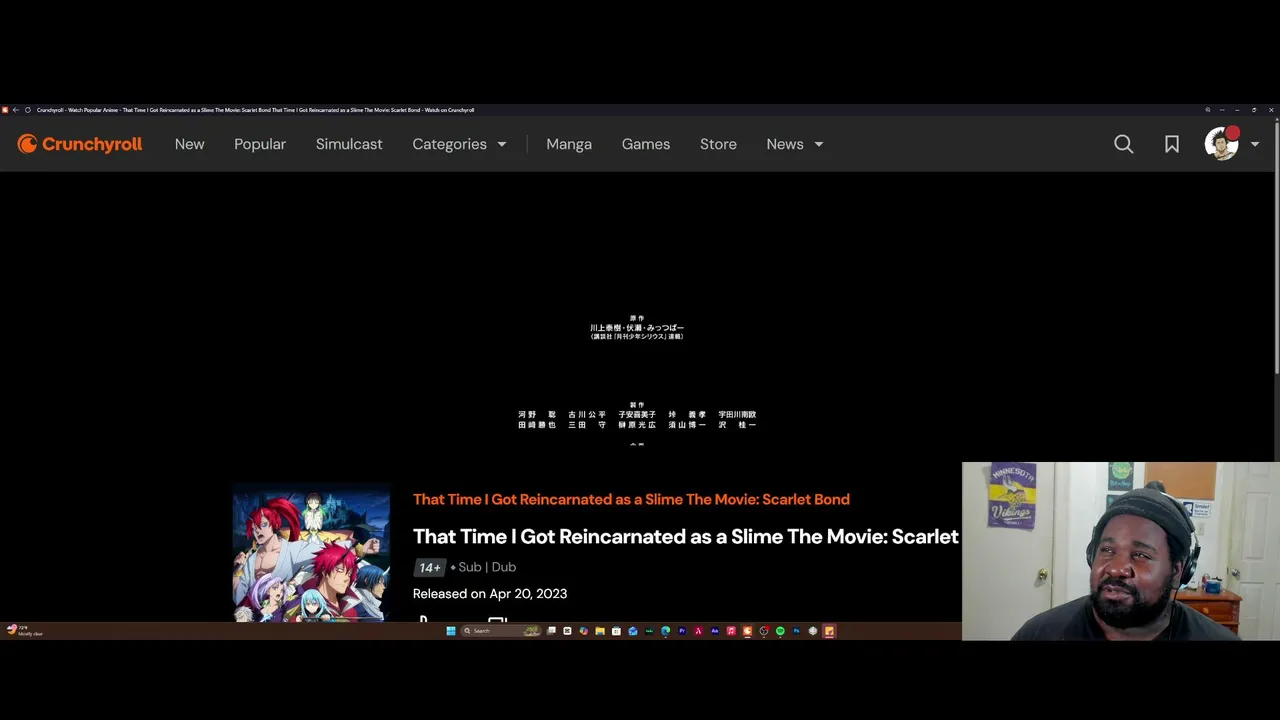Open Adobe Premiere Pro from the taskbar
Image resolution: width=1280 pixels, height=720 pixels.
coord(682,631)
